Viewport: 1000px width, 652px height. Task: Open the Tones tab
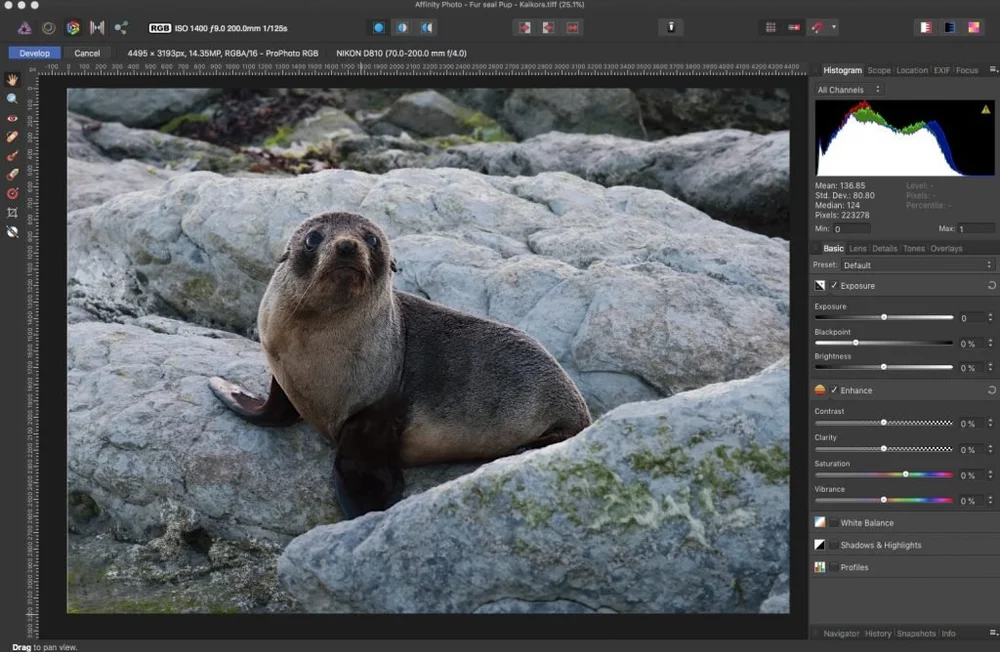[x=915, y=247]
